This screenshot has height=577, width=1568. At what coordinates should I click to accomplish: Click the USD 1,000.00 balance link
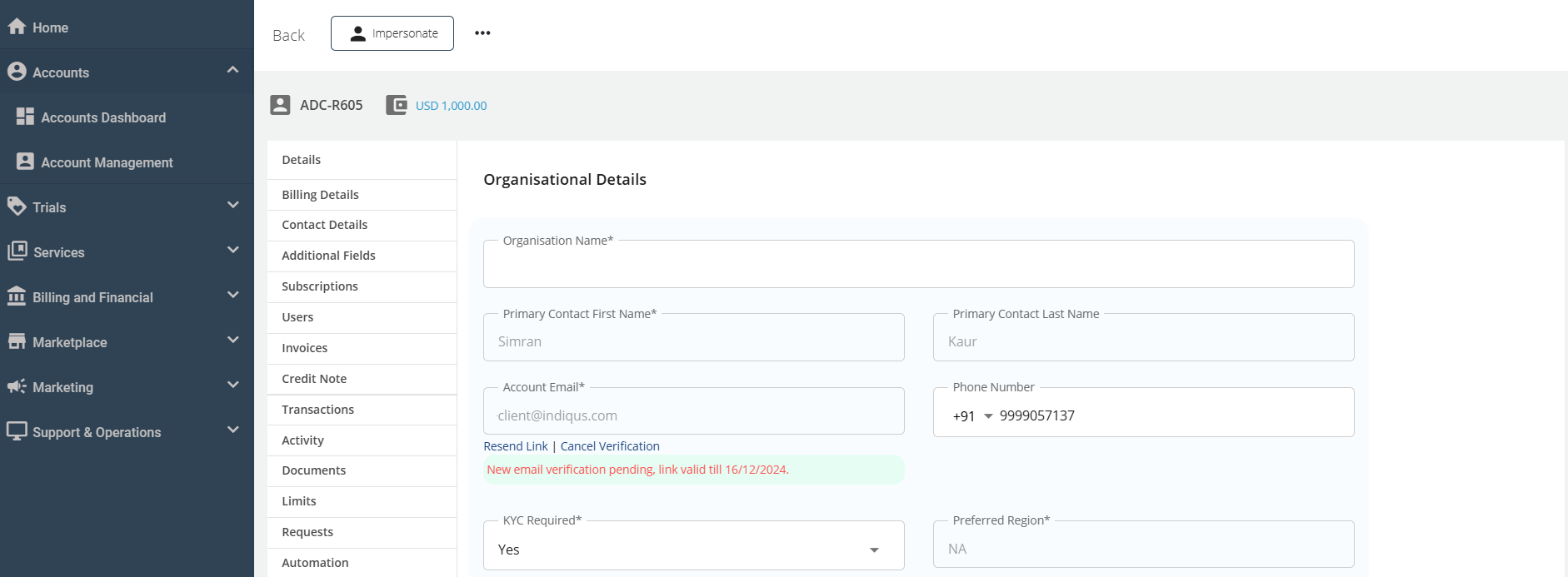click(451, 106)
